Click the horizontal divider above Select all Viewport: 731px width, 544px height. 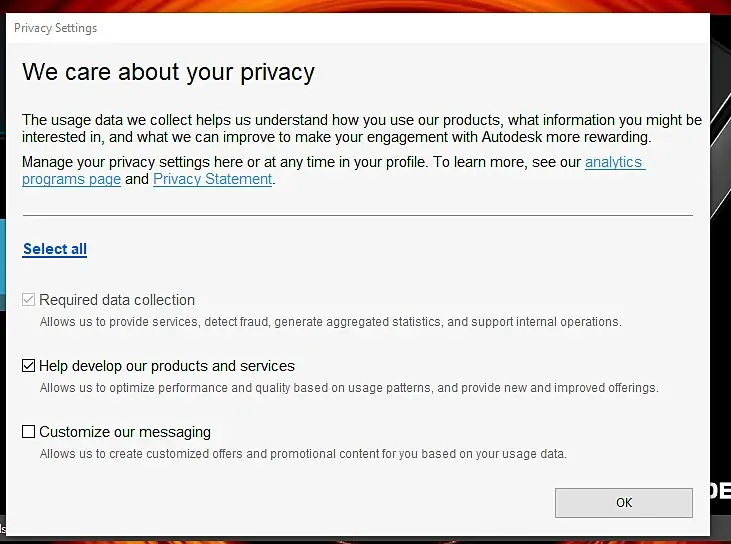click(x=357, y=215)
